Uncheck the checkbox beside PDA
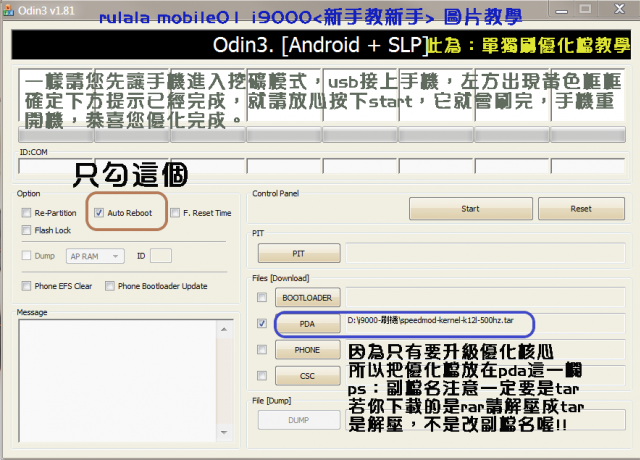This screenshot has width=640, height=460. 262,323
